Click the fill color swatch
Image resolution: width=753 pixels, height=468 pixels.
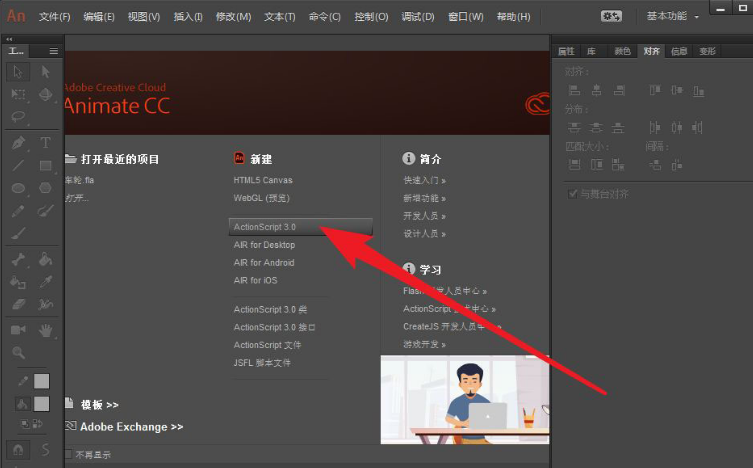click(x=41, y=404)
